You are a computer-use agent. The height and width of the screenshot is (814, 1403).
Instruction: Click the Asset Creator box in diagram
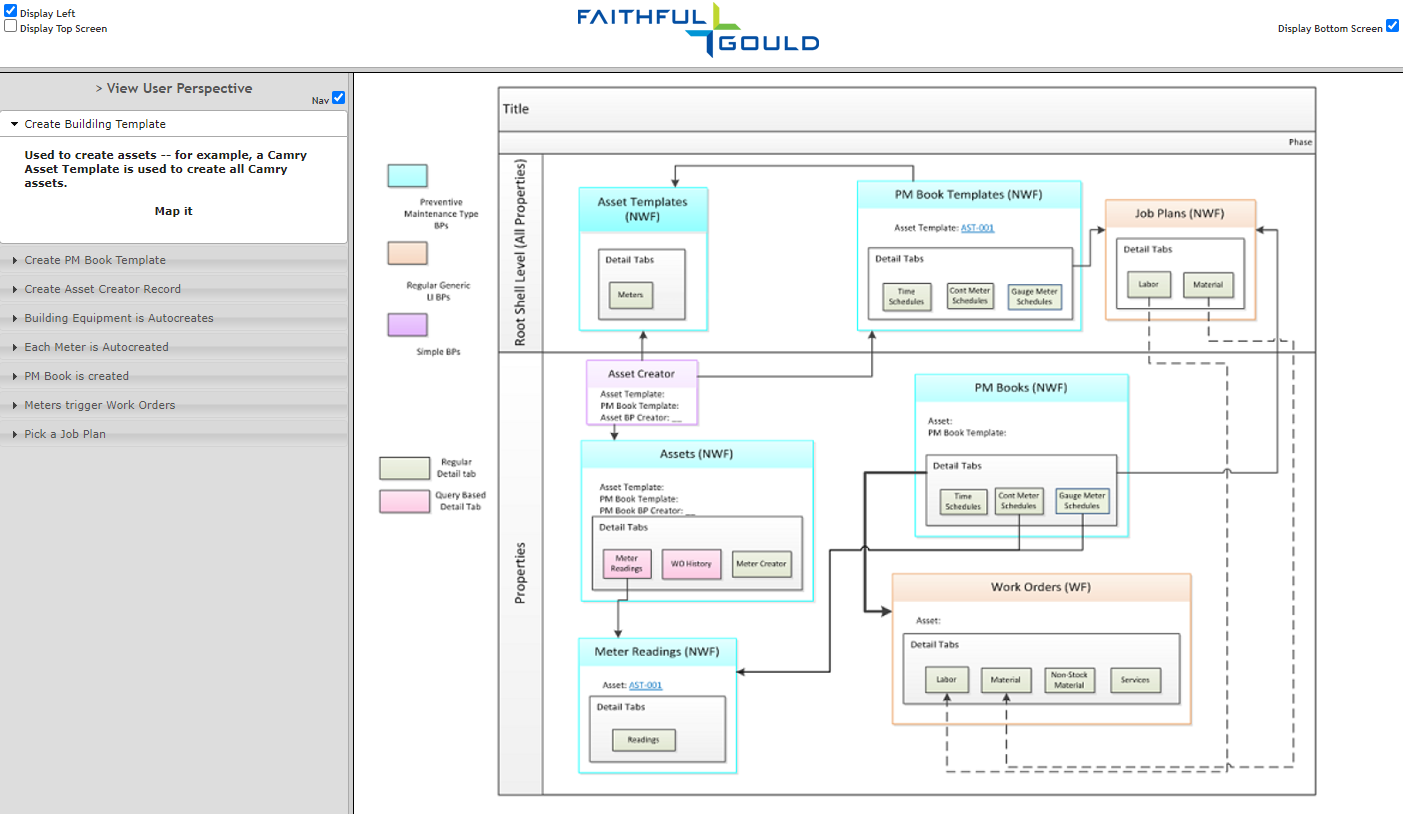pos(641,374)
